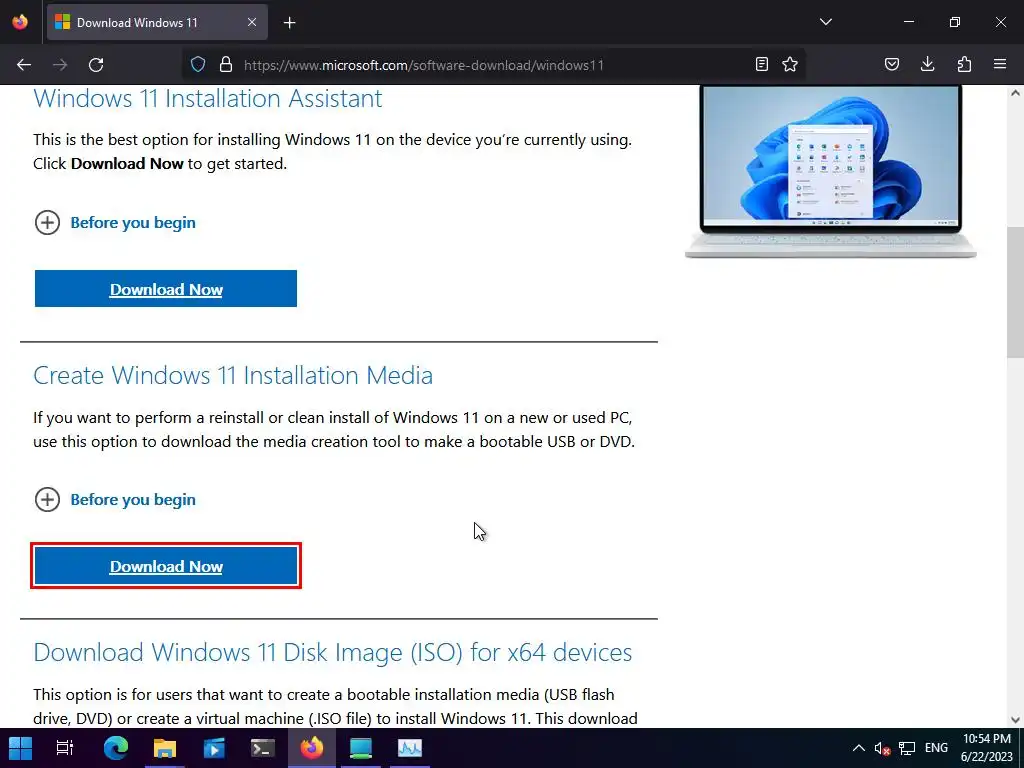Show hidden system tray icons

pos(859,748)
